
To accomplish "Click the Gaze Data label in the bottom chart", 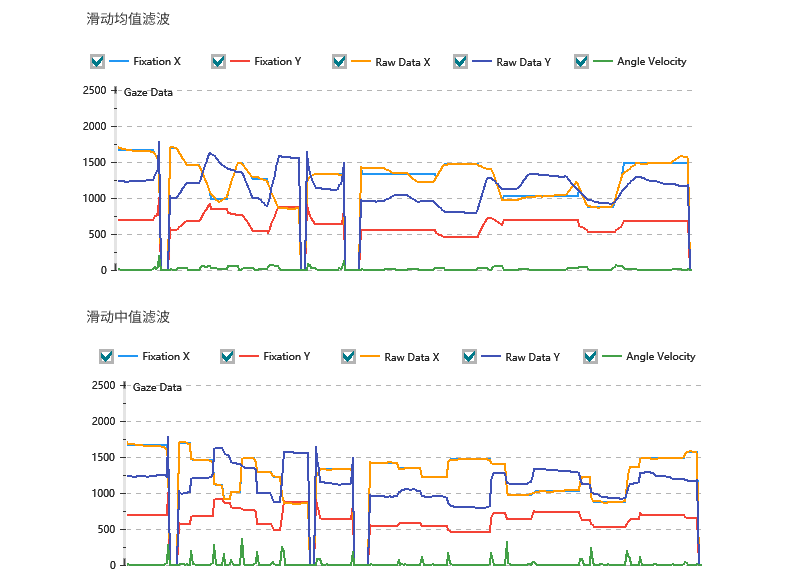I will (x=157, y=387).
